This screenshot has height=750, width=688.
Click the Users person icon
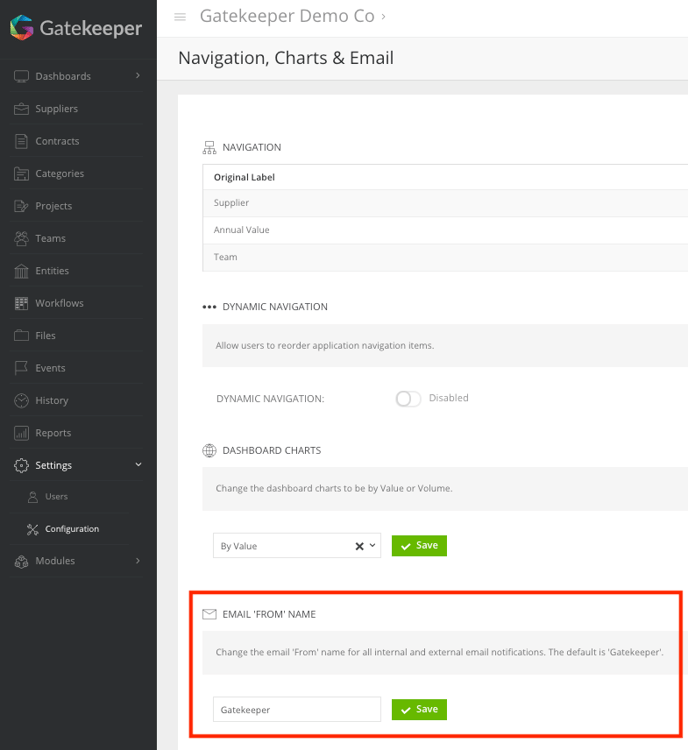[x=33, y=497]
